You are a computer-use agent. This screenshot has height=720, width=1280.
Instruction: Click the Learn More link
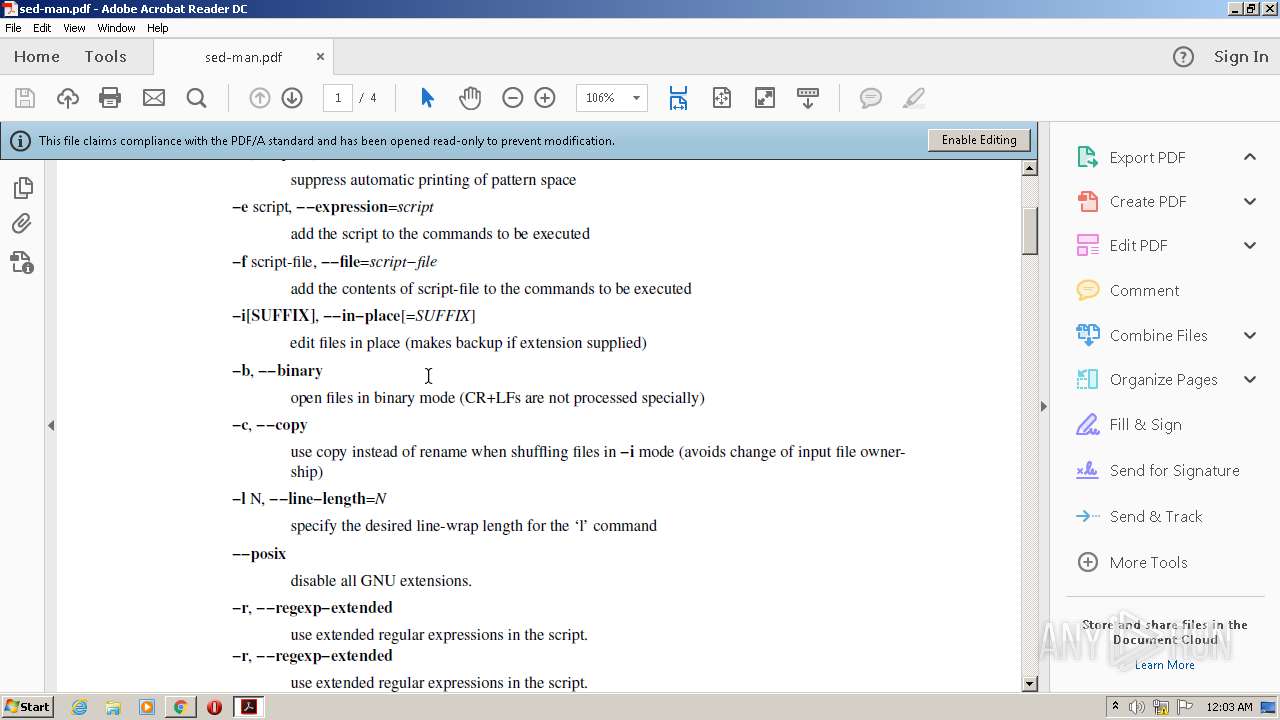coord(1164,665)
